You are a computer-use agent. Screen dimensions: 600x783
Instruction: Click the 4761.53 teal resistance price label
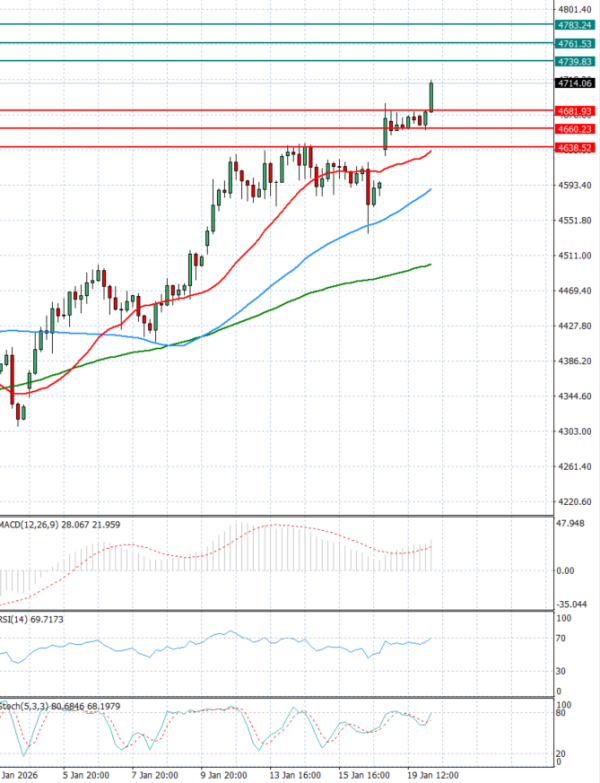tap(576, 44)
